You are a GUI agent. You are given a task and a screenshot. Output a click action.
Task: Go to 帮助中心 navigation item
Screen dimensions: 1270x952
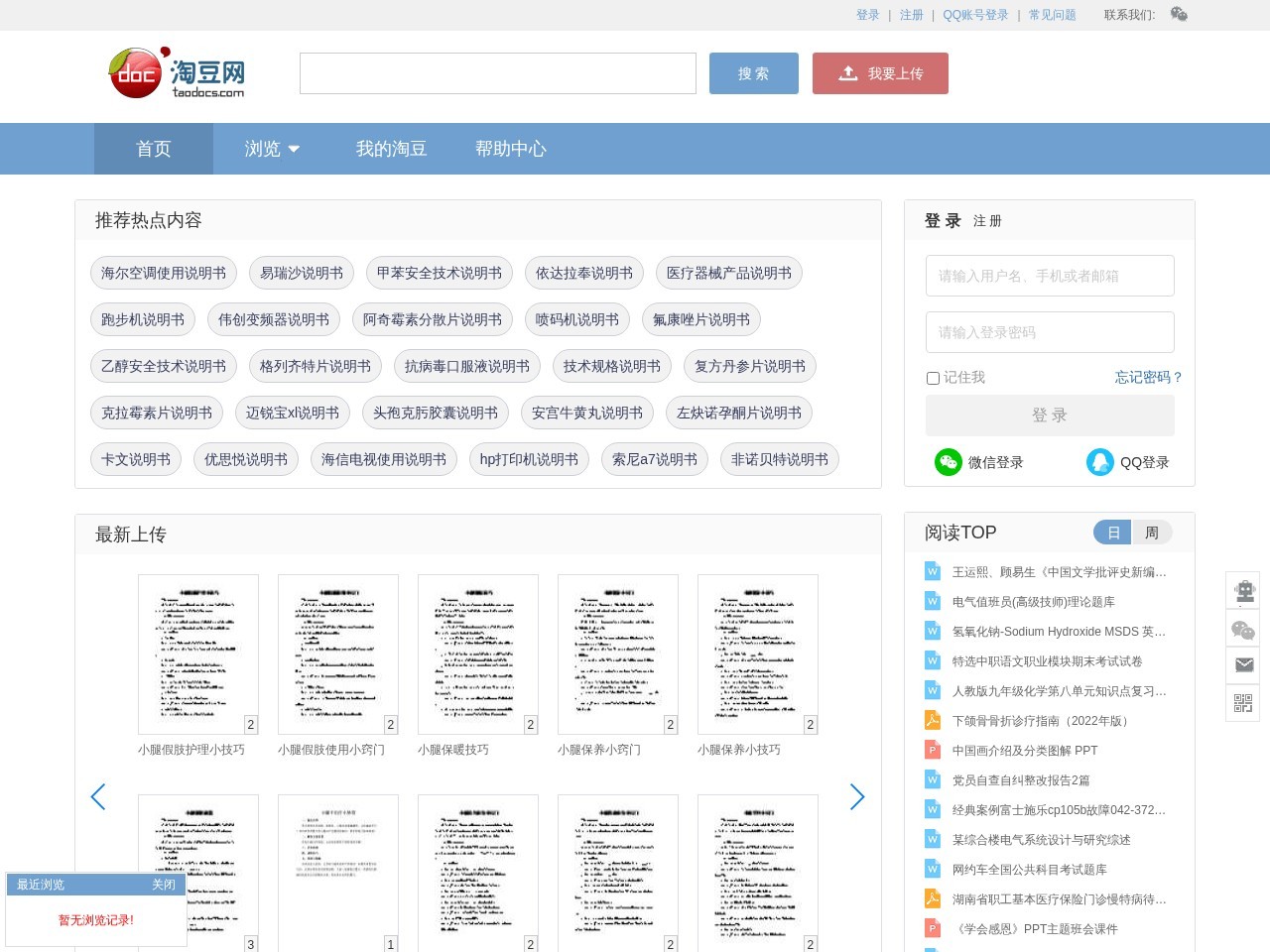click(510, 149)
